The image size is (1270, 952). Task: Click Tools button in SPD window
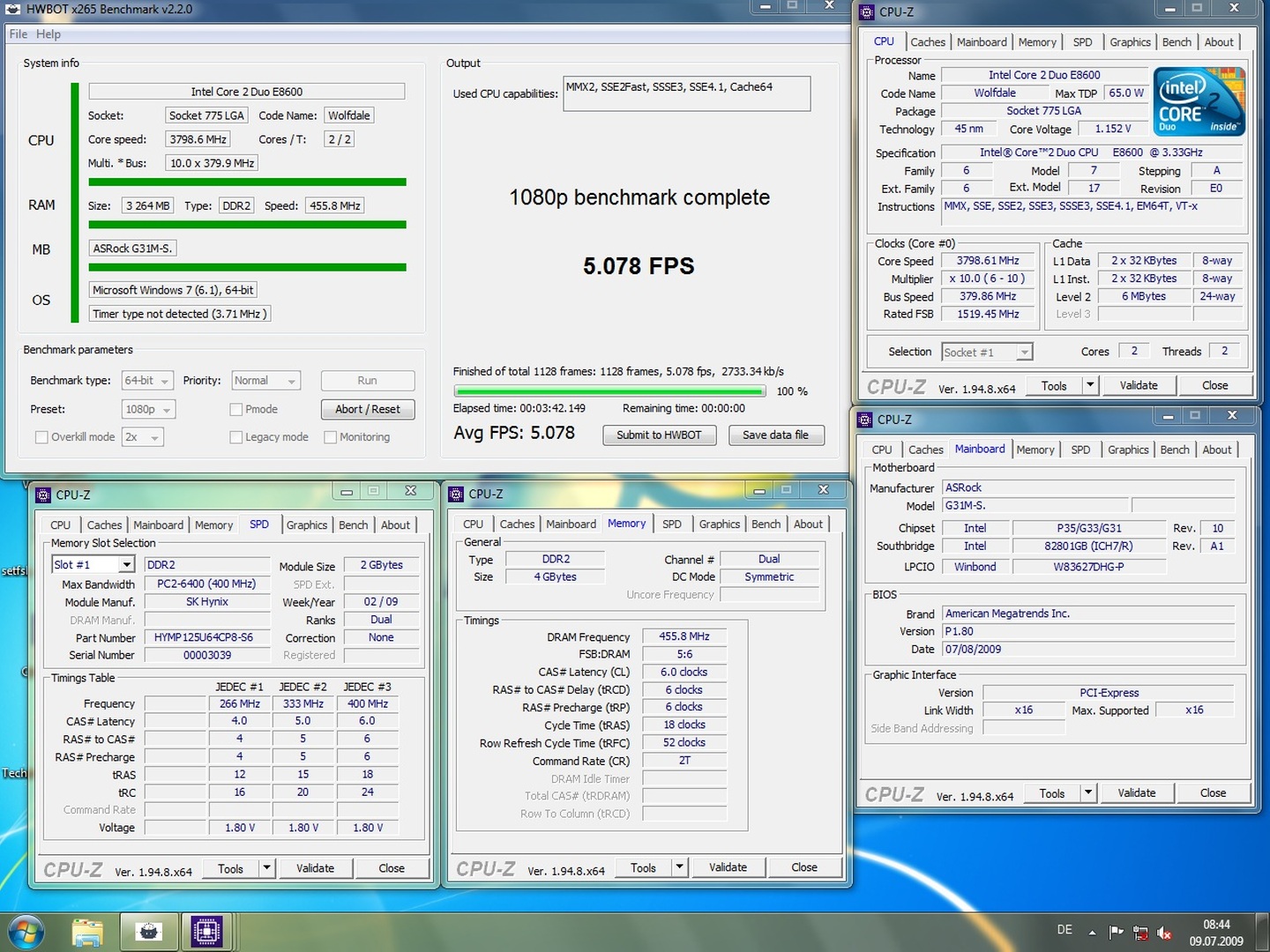pos(231,868)
